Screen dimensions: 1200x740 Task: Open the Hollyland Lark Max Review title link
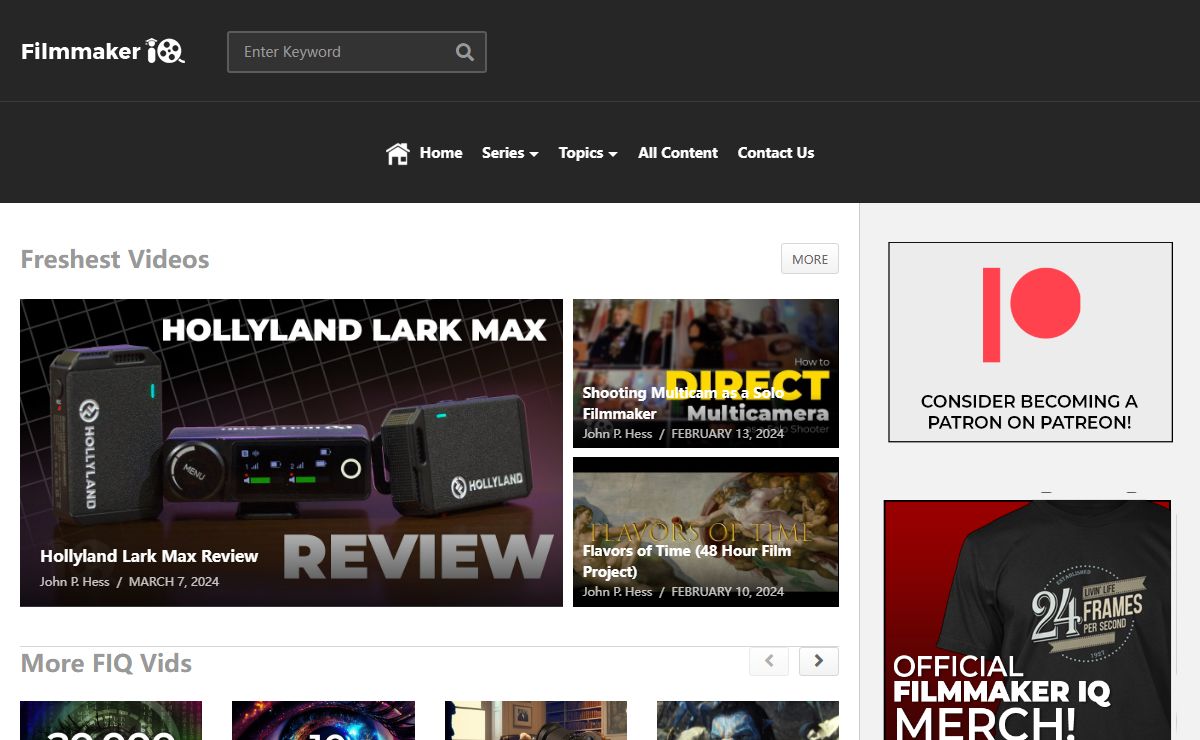(x=149, y=556)
